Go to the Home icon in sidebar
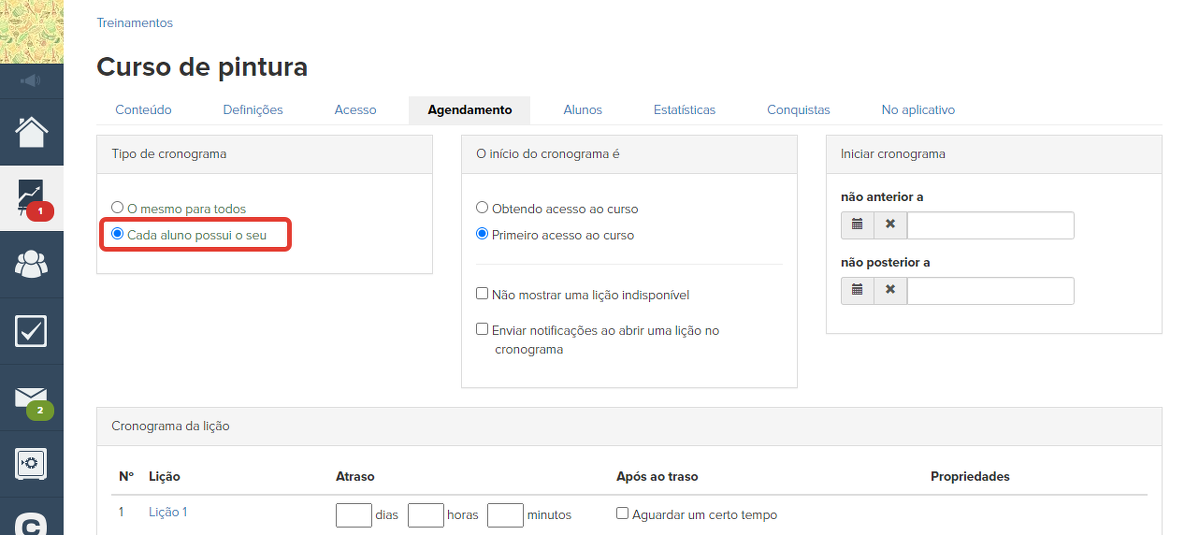The height and width of the screenshot is (535, 1199). pyautogui.click(x=31, y=132)
